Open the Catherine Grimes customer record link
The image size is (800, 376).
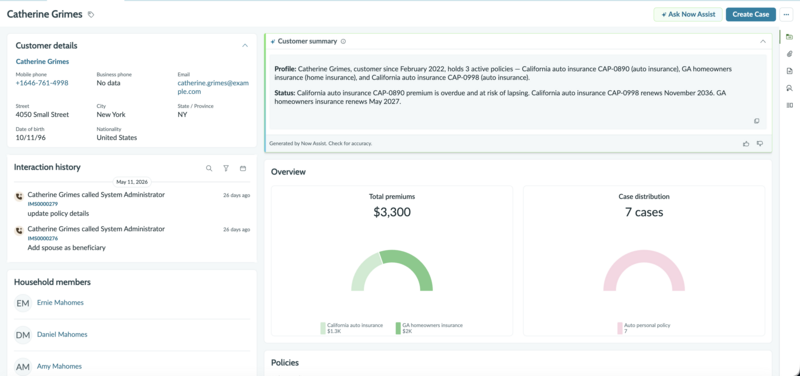pyautogui.click(x=42, y=61)
